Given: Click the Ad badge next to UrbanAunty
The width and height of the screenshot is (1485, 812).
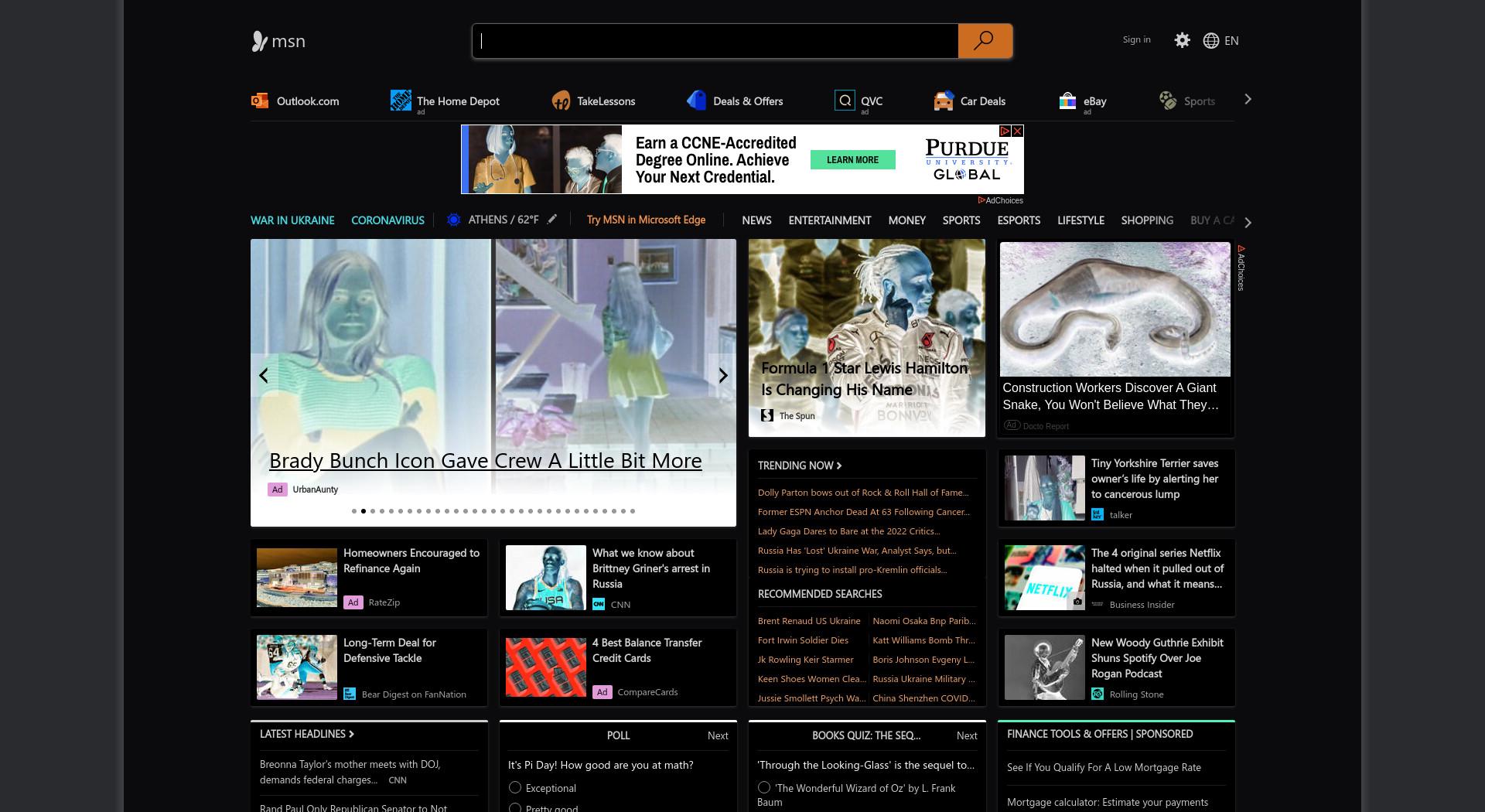Looking at the screenshot, I should pos(277,490).
